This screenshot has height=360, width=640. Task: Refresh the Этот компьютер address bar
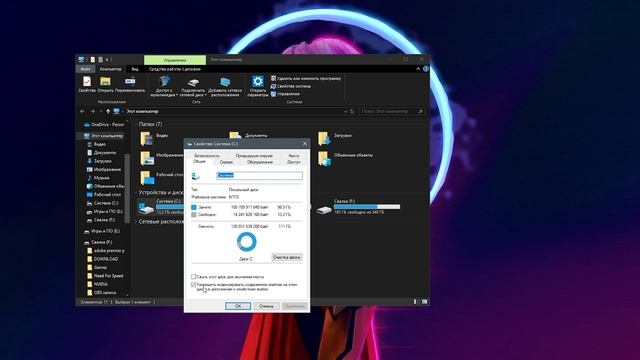pyautogui.click(x=352, y=111)
